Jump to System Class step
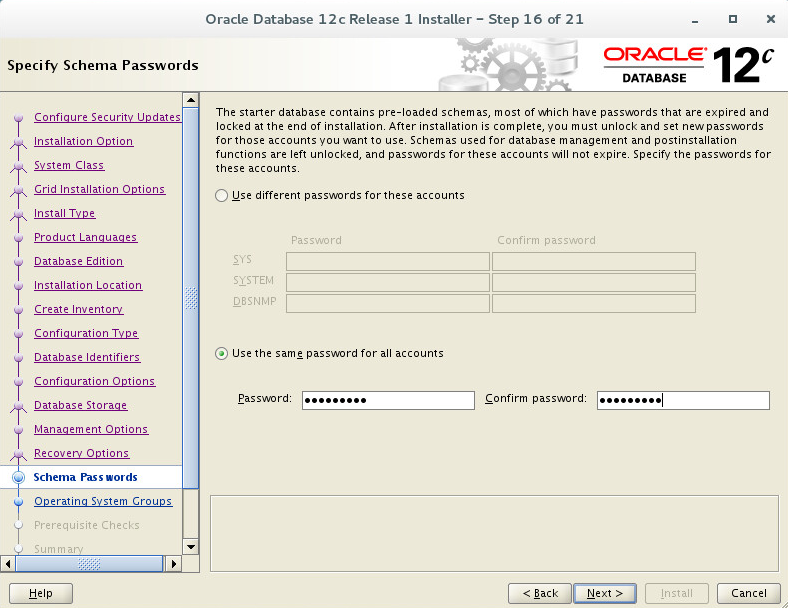The image size is (788, 608). coord(69,165)
